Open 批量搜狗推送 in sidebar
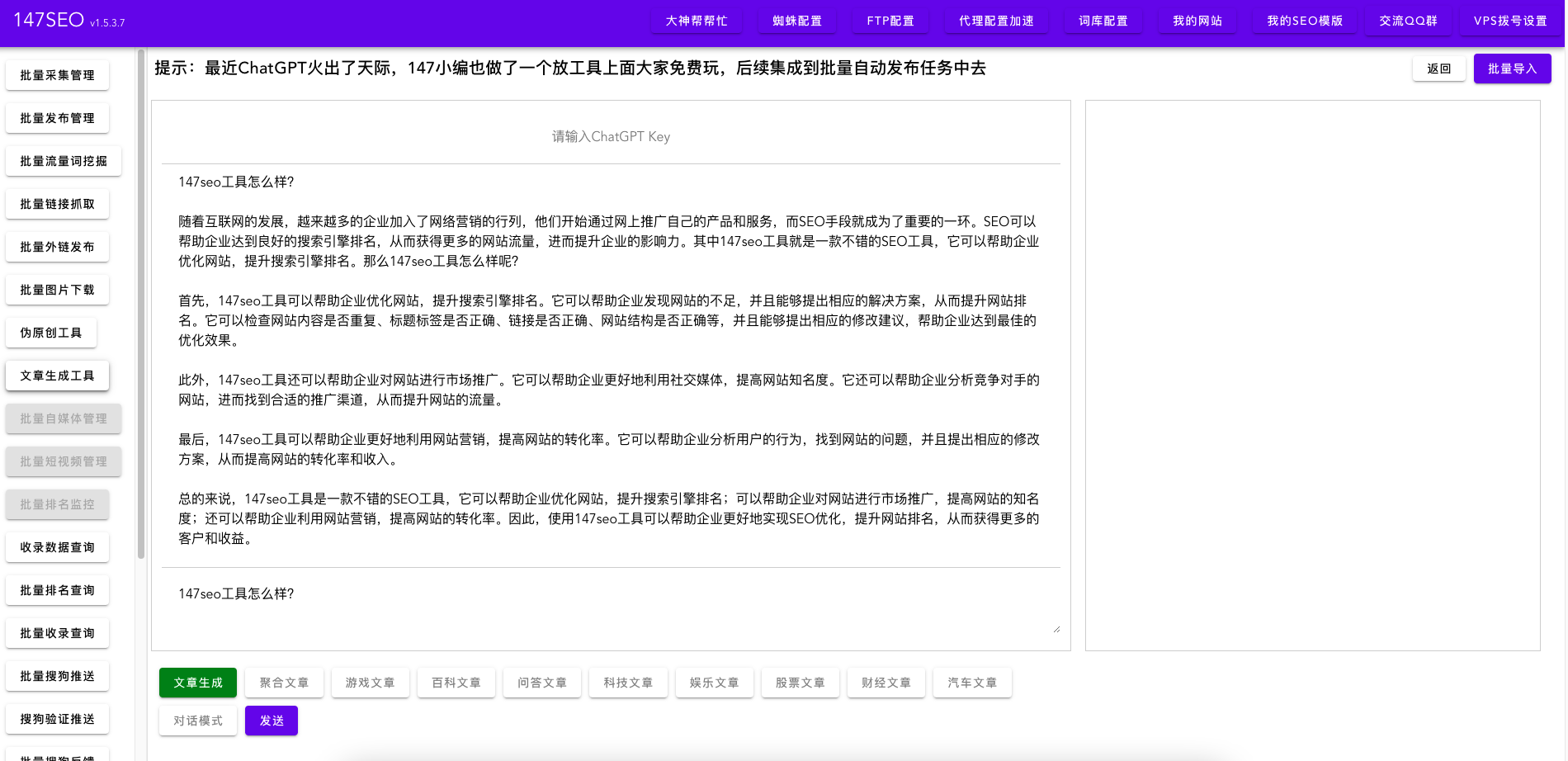 (x=58, y=676)
